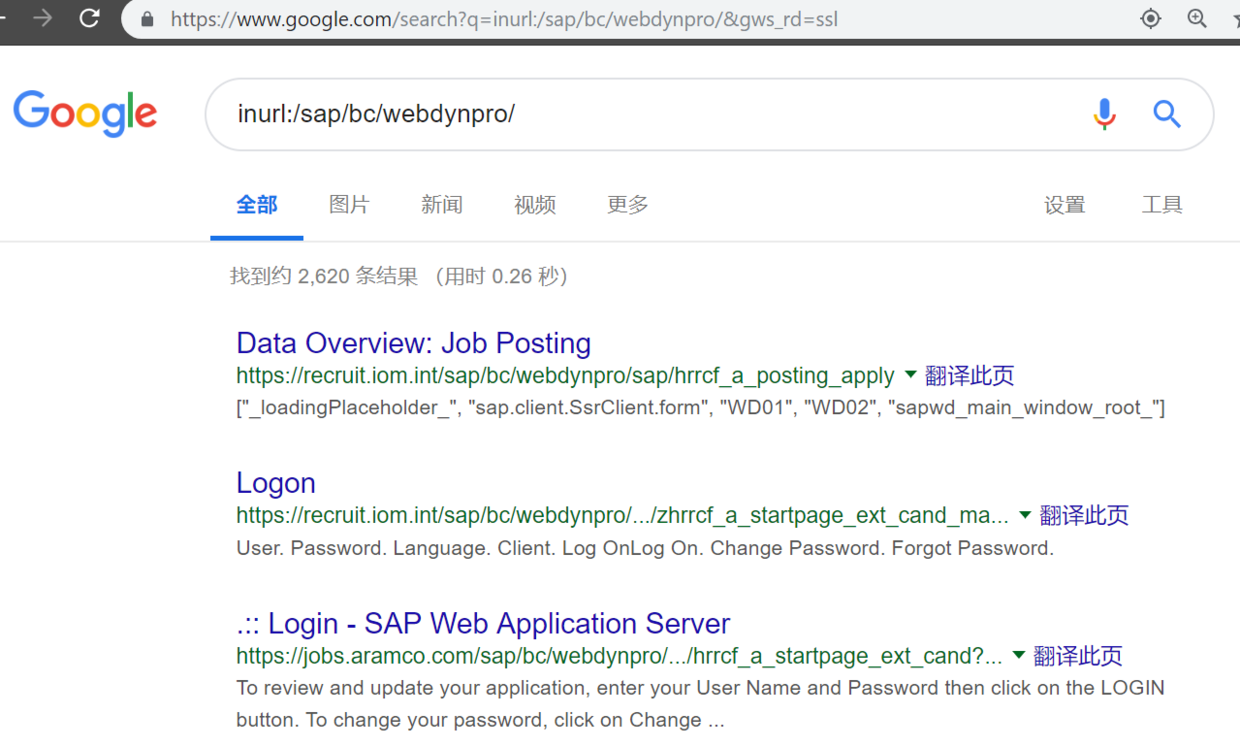Open the 工具 search tools
The height and width of the screenshot is (747, 1240).
coord(1162,205)
